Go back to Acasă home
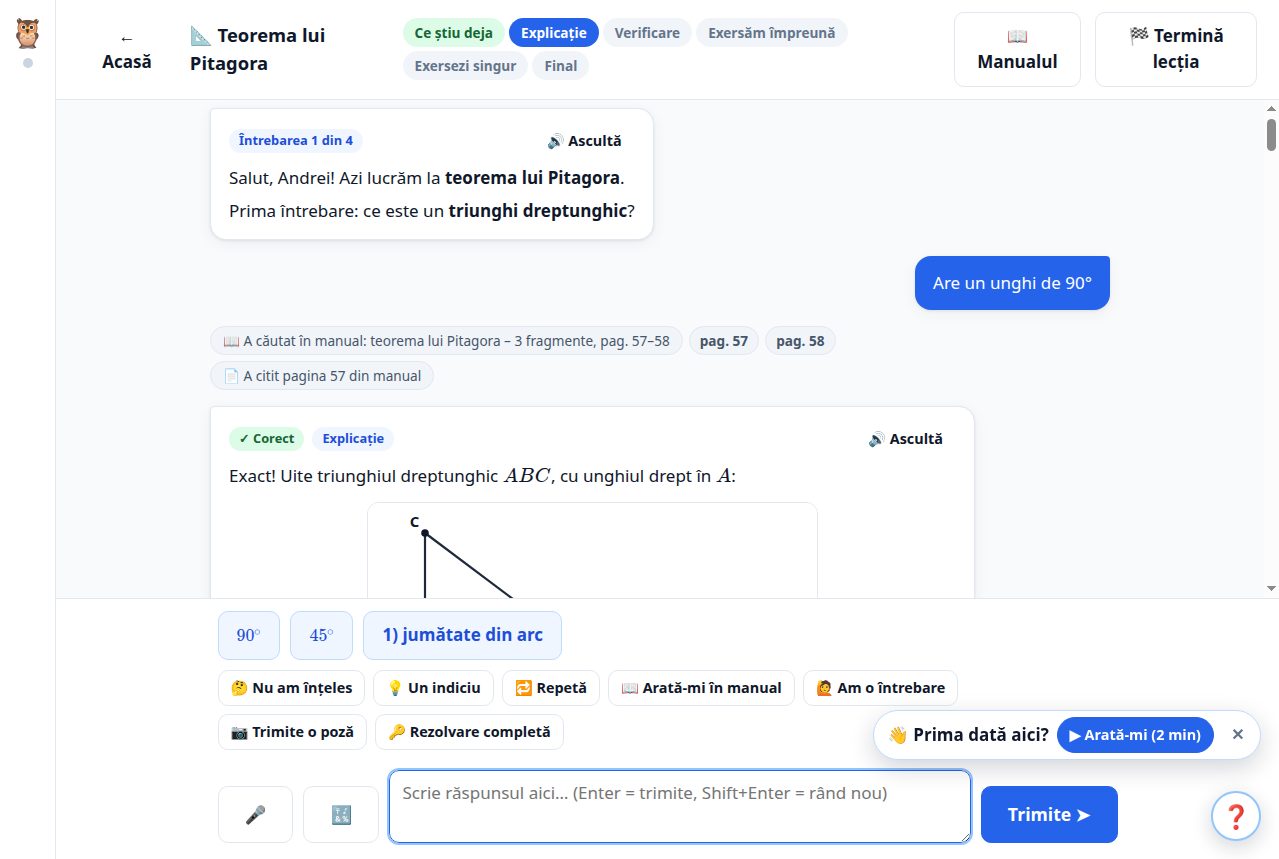The image size is (1279, 859). point(127,50)
